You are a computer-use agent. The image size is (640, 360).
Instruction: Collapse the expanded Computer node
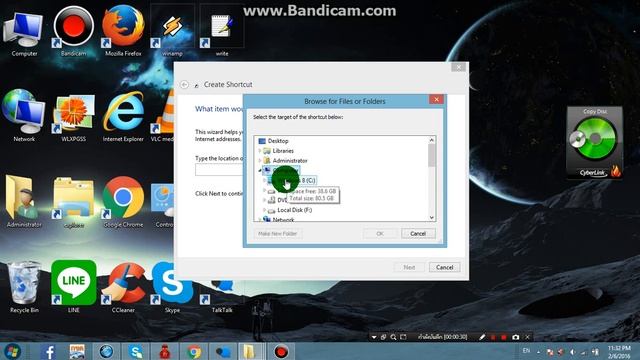[260, 170]
